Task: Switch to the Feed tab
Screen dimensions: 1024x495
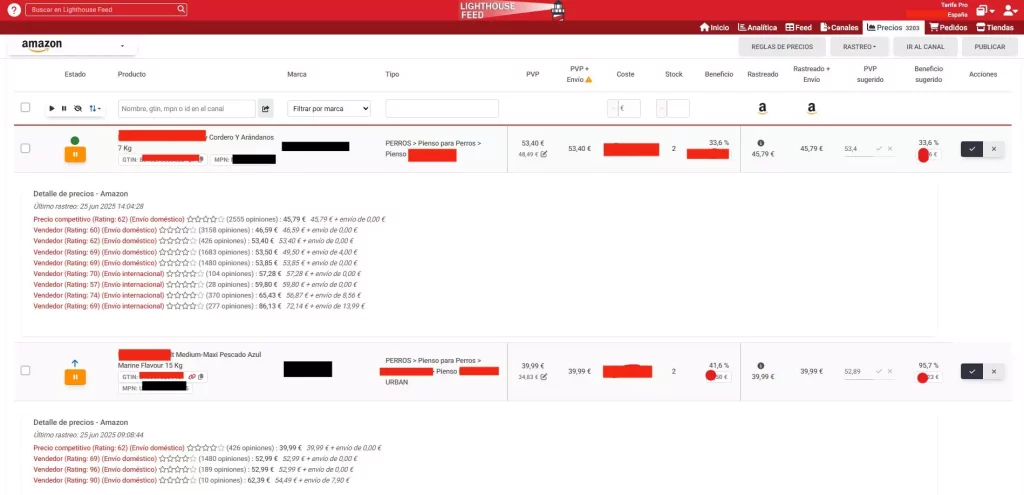Action: point(799,27)
